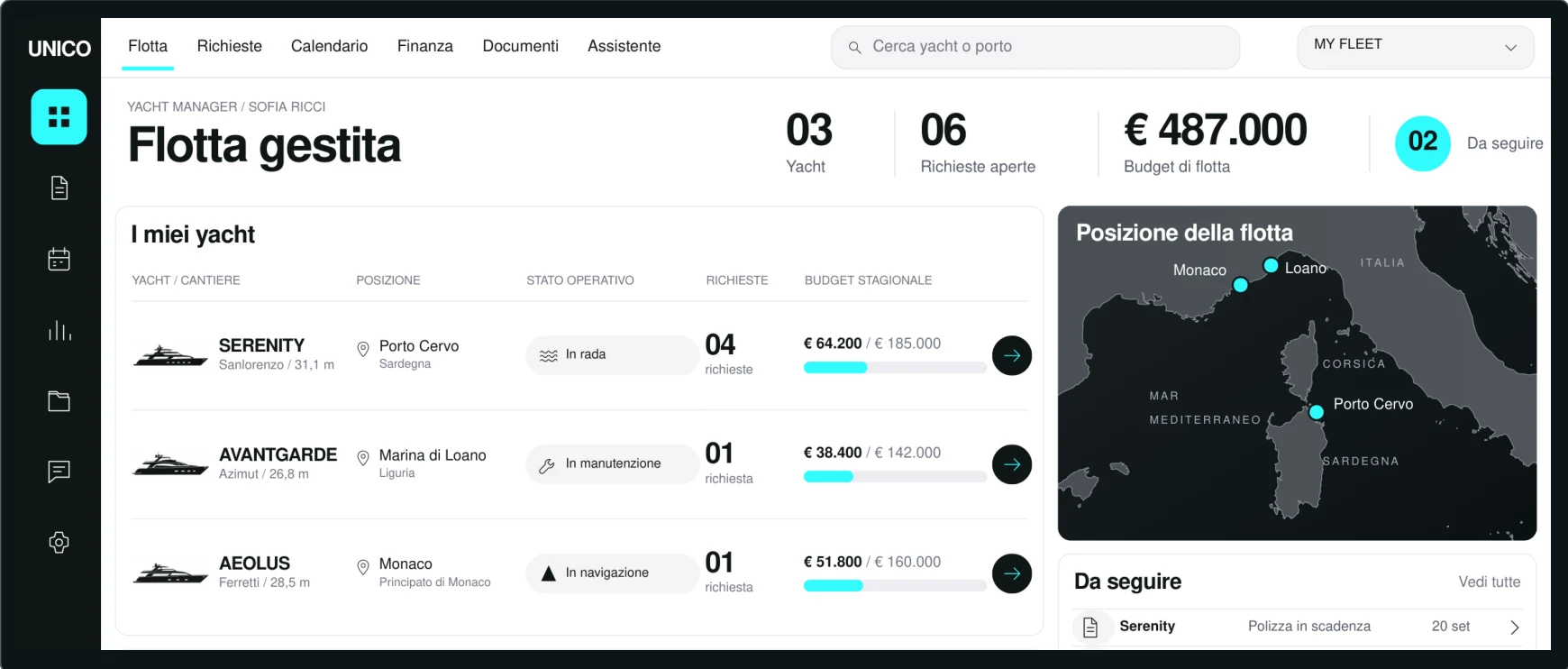This screenshot has width=1568, height=669.
Task: Click the SERENITY budget progress bar
Action: pos(895,368)
